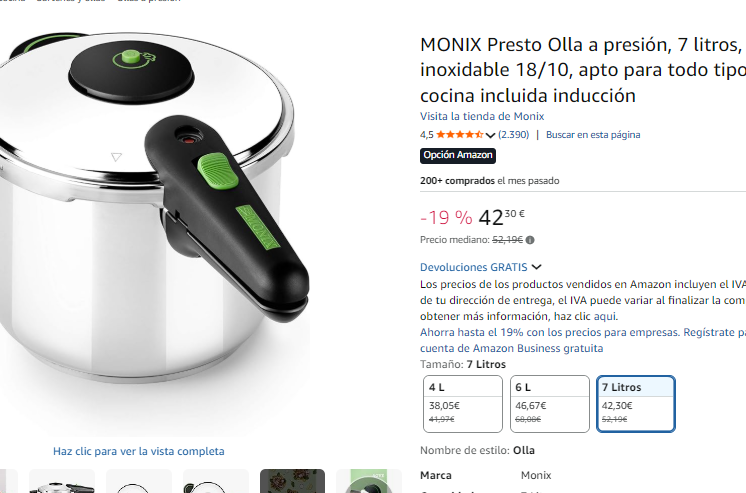Open Visita la tienda de Monix link
The width and height of the screenshot is (746, 493).
482,117
